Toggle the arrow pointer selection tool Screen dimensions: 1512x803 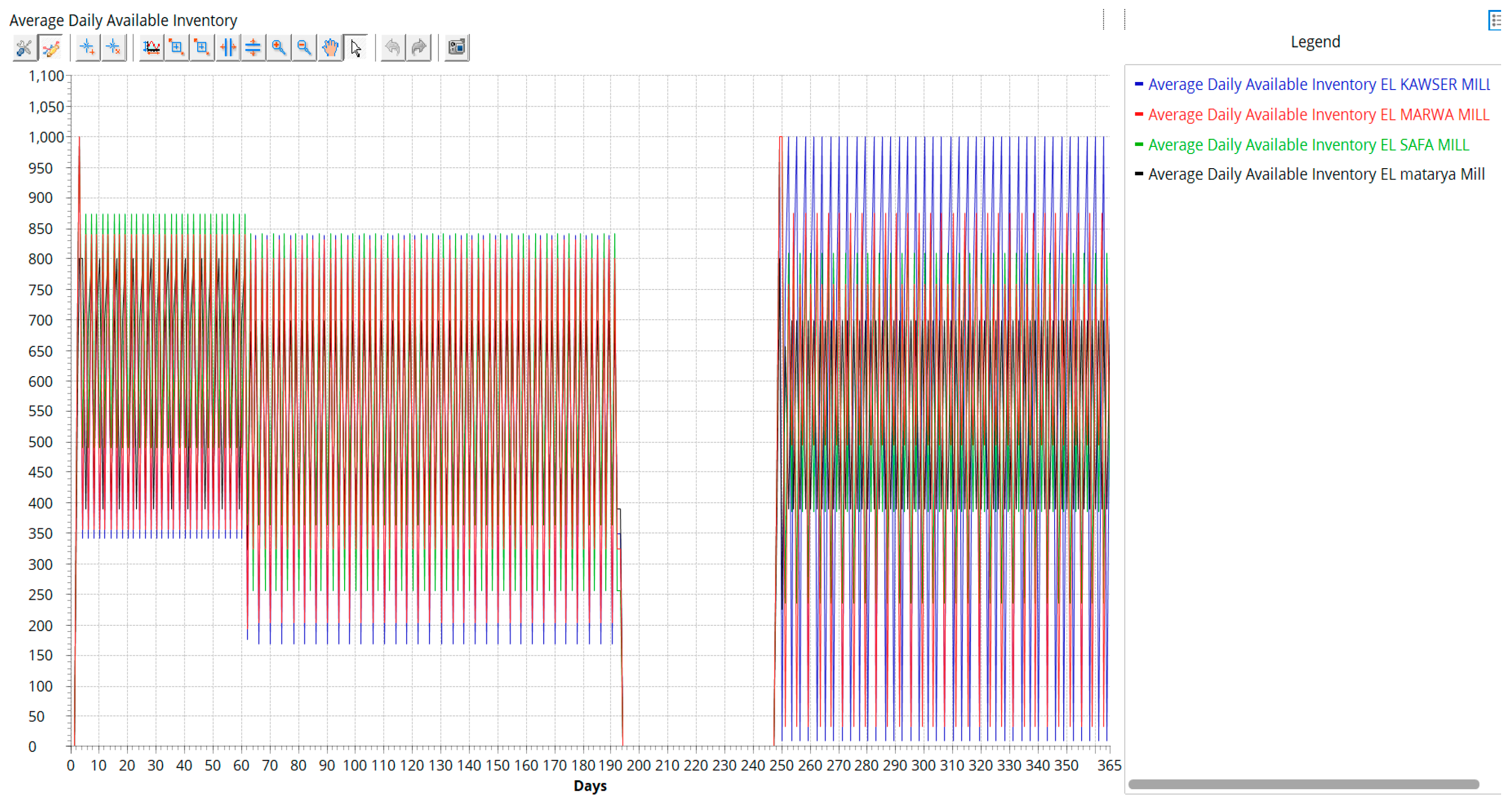pyautogui.click(x=355, y=47)
